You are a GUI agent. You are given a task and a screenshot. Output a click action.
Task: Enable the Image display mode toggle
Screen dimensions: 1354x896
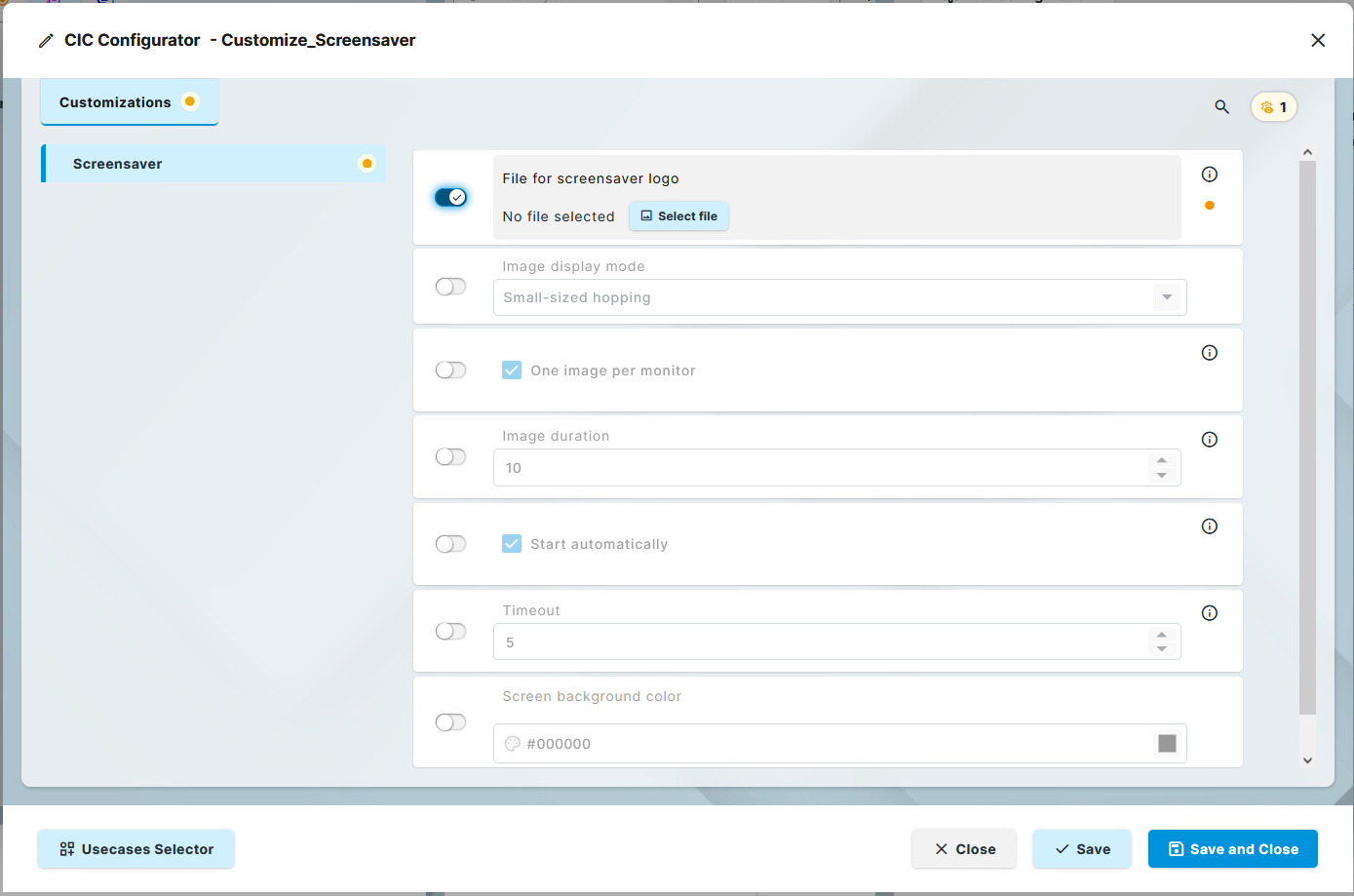tap(450, 287)
